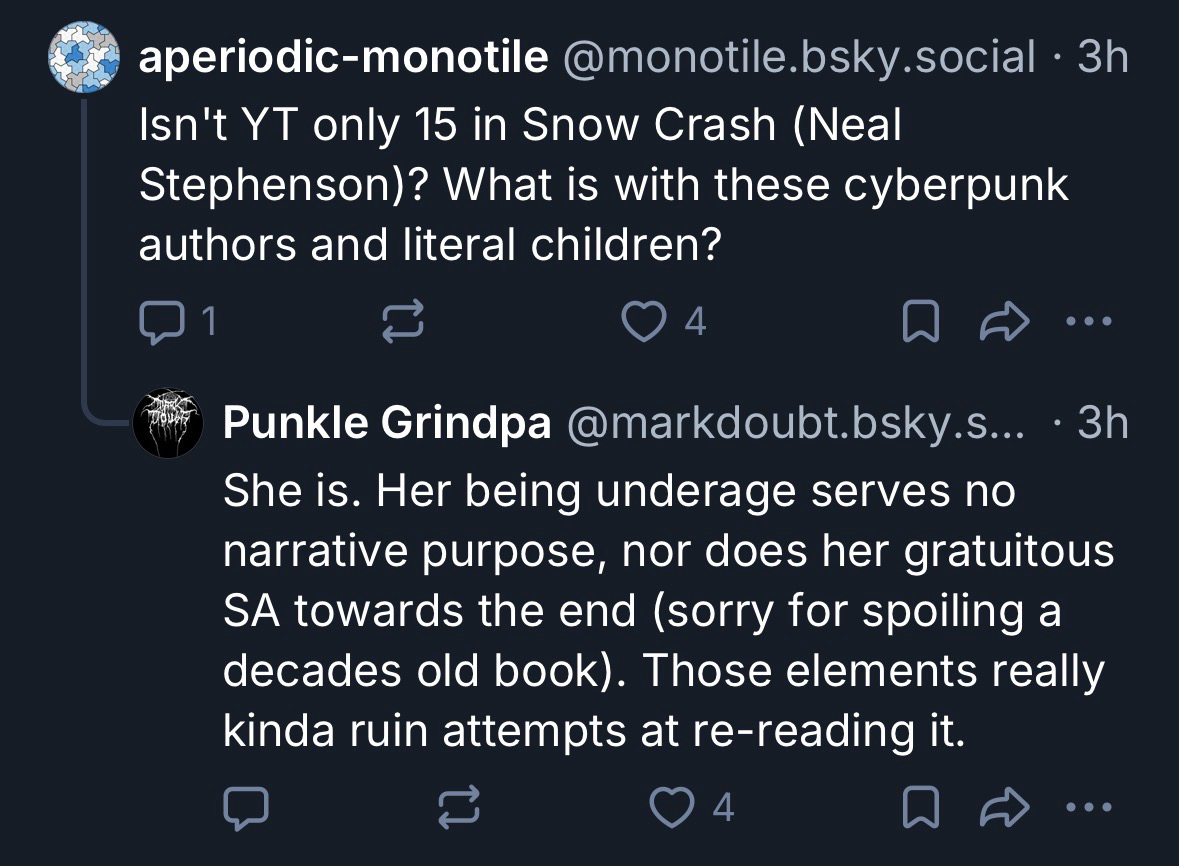Share aperiodic-monotile's post
The width and height of the screenshot is (1179, 866).
point(1003,322)
